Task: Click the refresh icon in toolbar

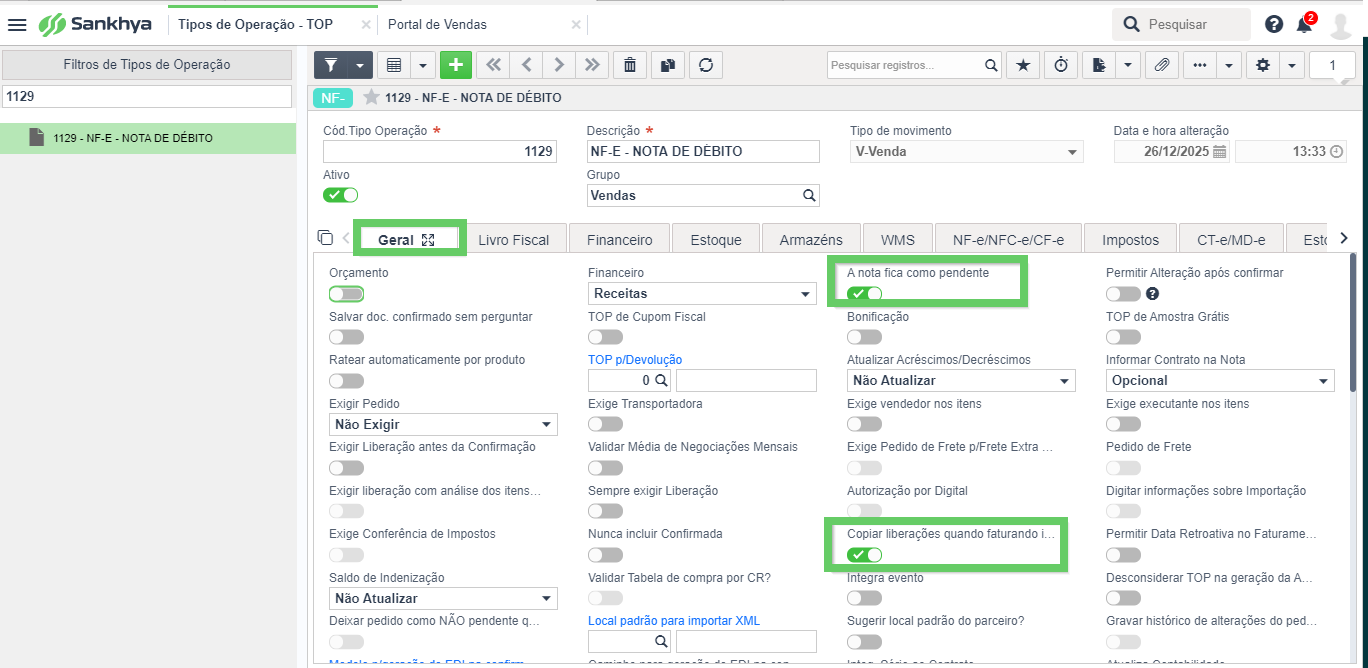Action: (x=706, y=65)
